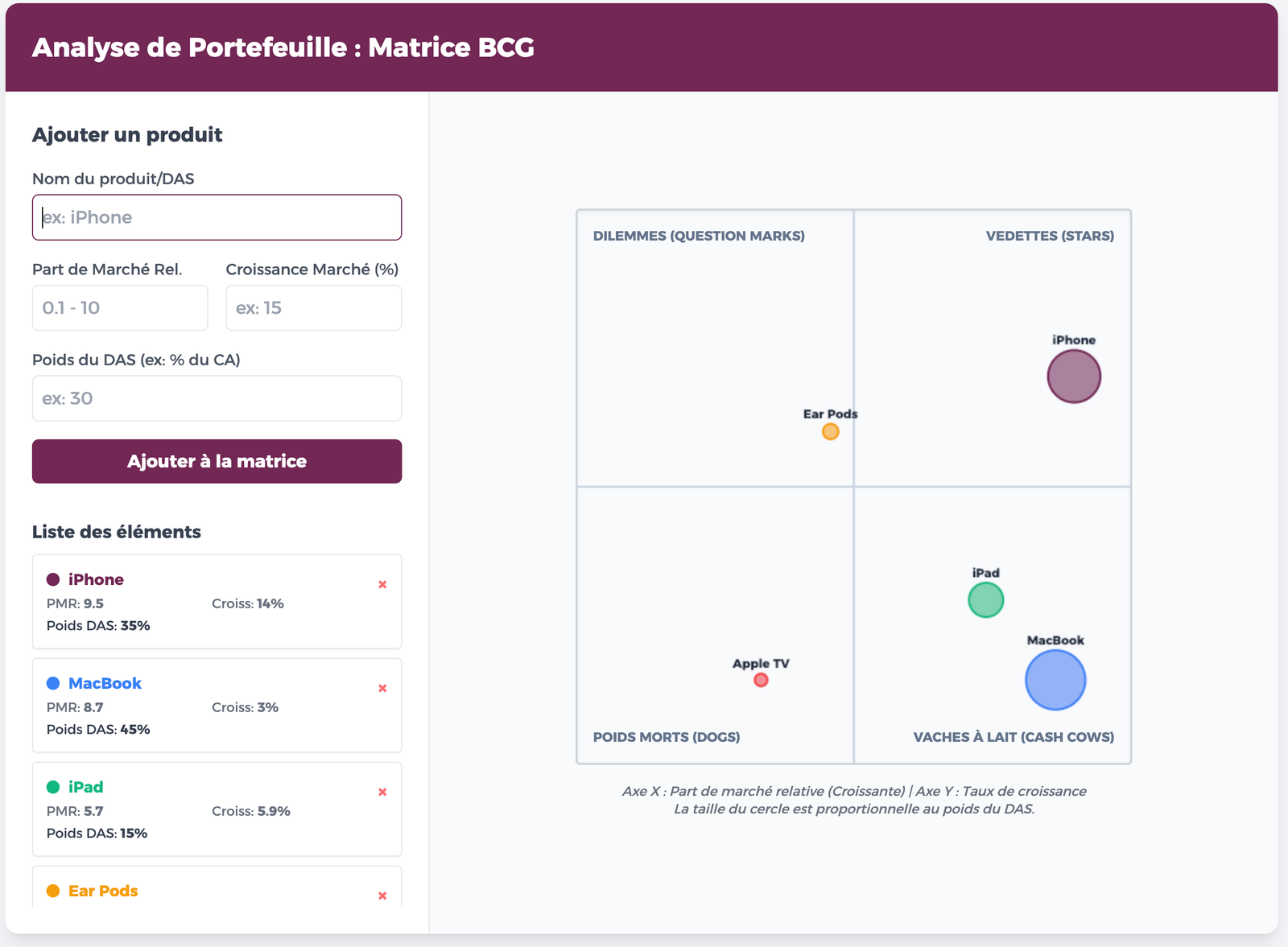Click the green iPad color dot
The image size is (1288, 947).
point(53,787)
